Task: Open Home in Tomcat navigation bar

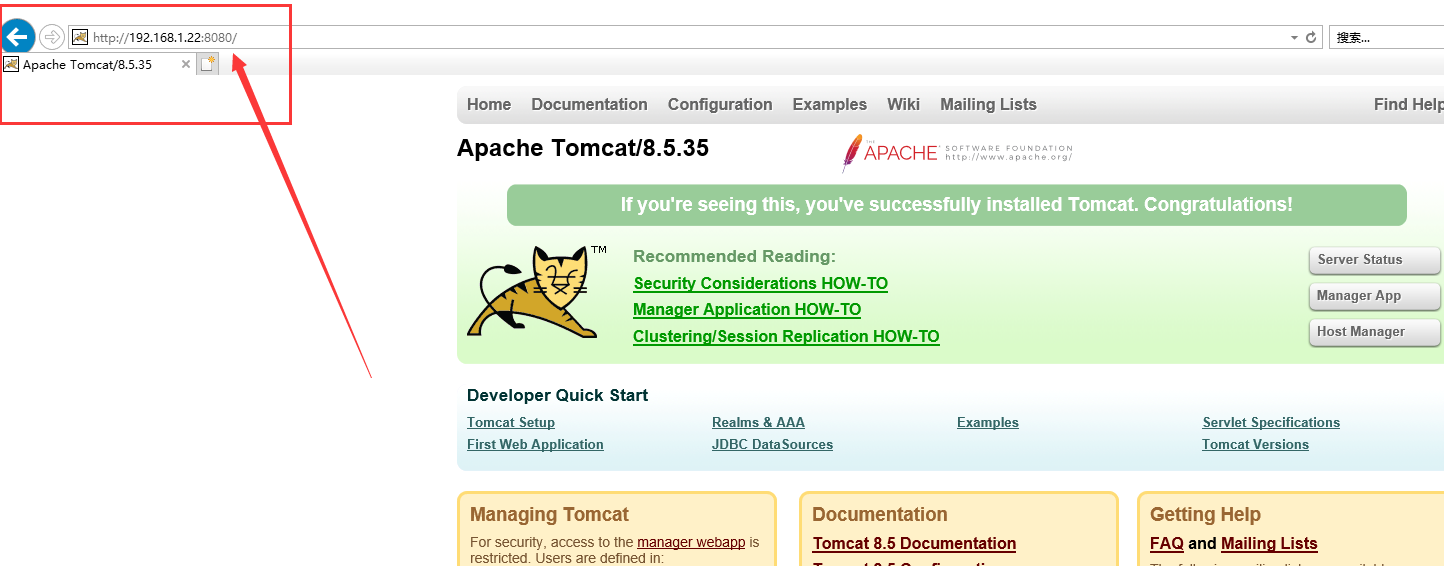Action: (x=489, y=104)
